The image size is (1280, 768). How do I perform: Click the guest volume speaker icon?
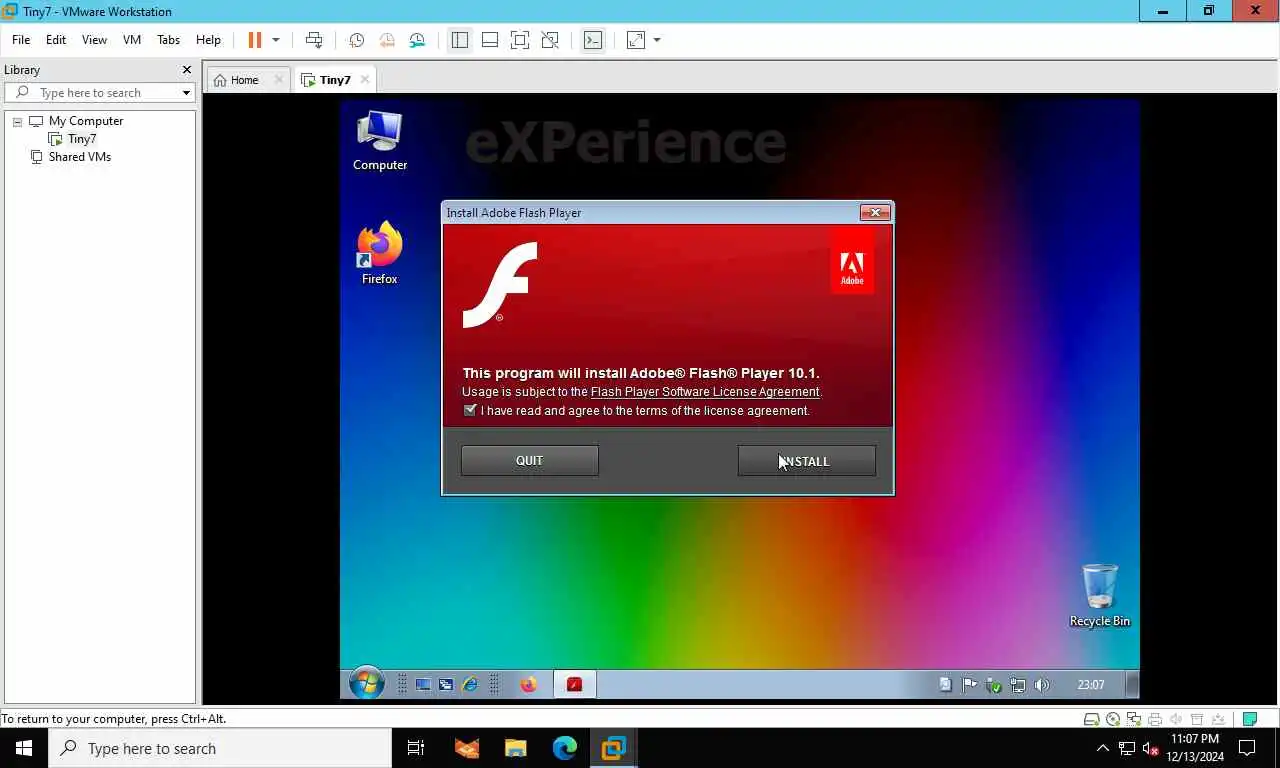pyautogui.click(x=1042, y=685)
